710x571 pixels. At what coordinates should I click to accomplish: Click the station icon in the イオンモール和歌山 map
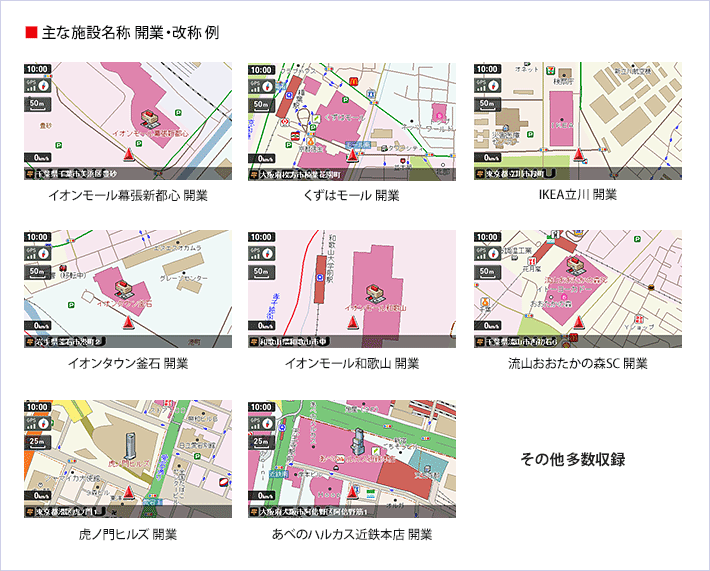[x=321, y=278]
